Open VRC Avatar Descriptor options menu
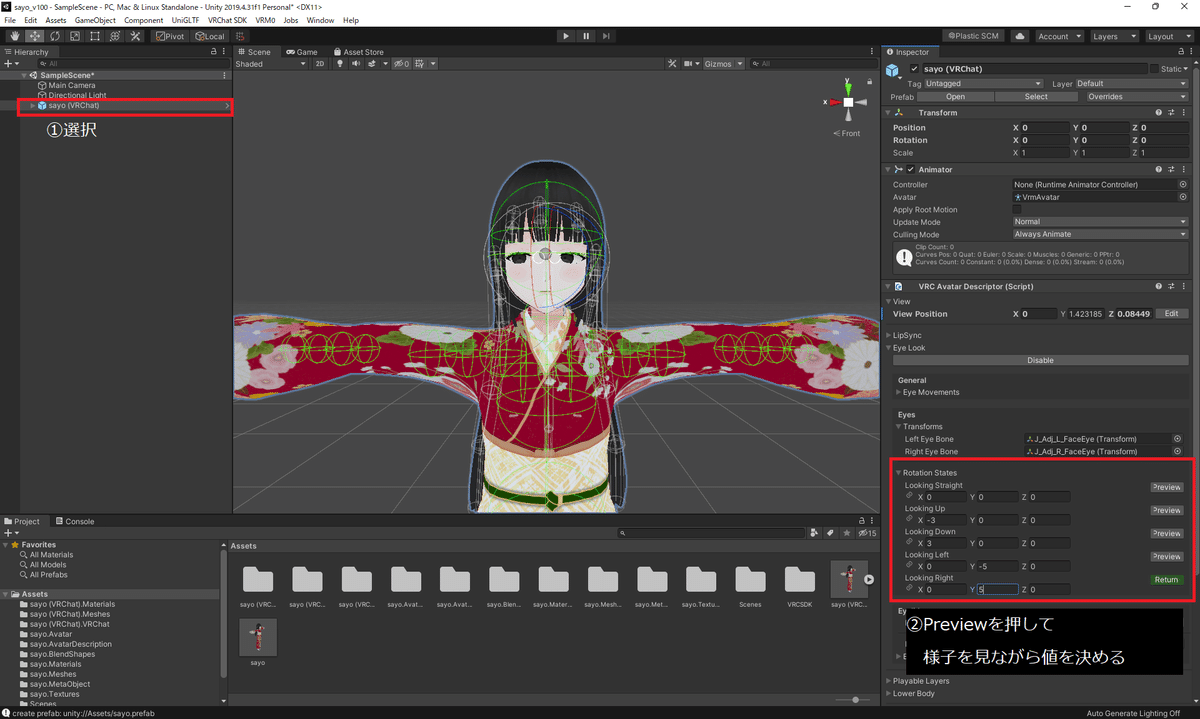This screenshot has width=1200, height=719. coord(1183,287)
